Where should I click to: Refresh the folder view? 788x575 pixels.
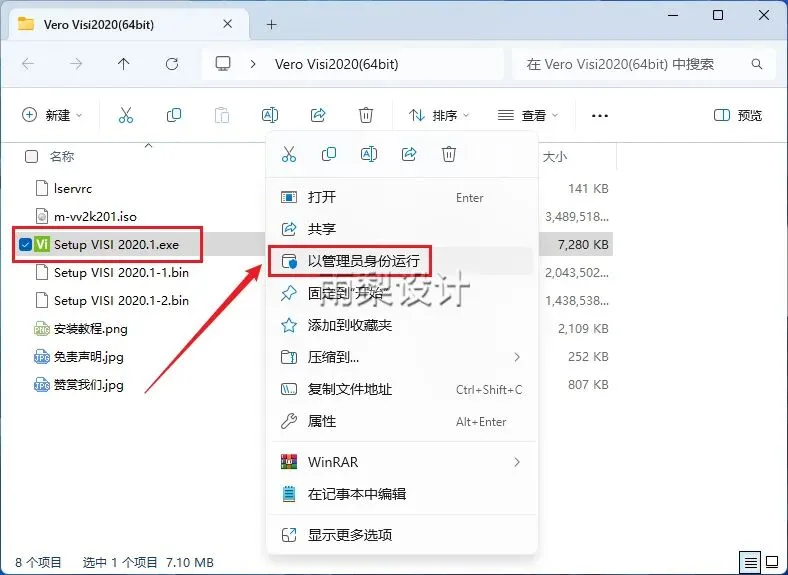pyautogui.click(x=172, y=64)
